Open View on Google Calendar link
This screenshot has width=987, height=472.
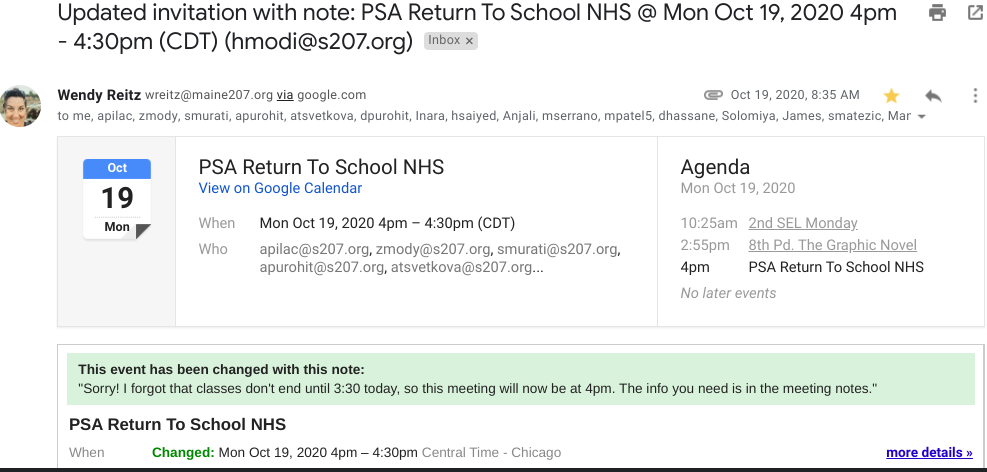(280, 188)
